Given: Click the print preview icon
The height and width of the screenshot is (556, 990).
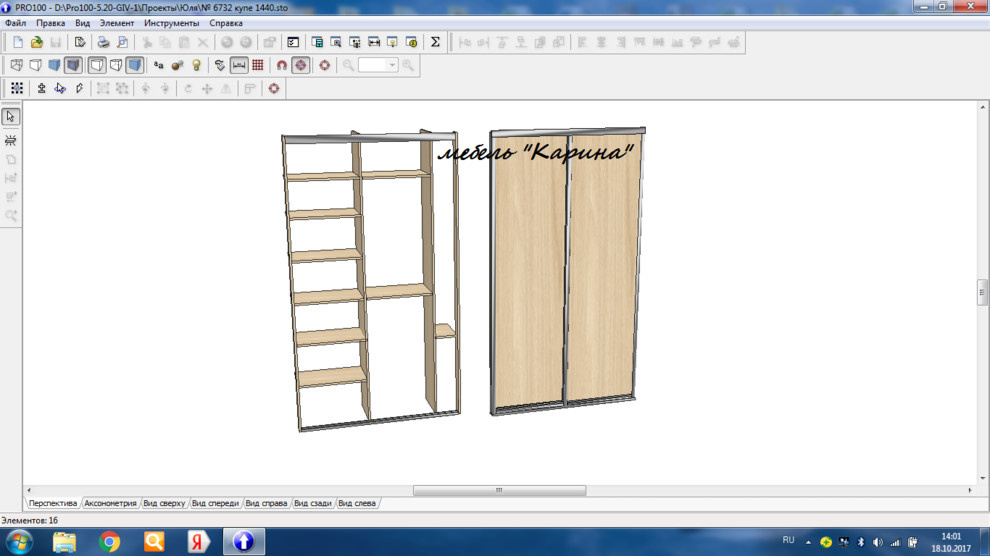Looking at the screenshot, I should tap(121, 42).
